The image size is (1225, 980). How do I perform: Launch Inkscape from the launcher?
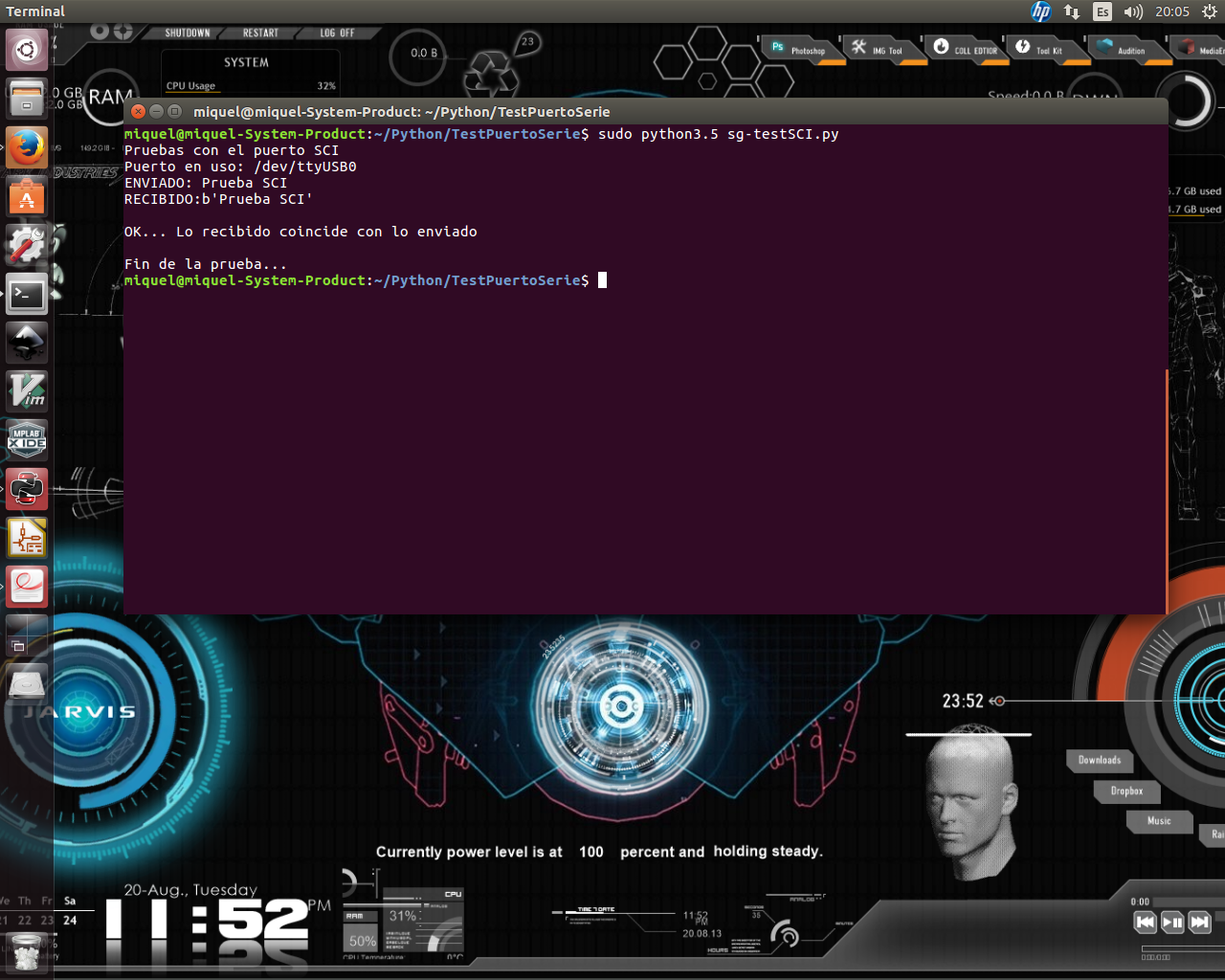click(27, 344)
